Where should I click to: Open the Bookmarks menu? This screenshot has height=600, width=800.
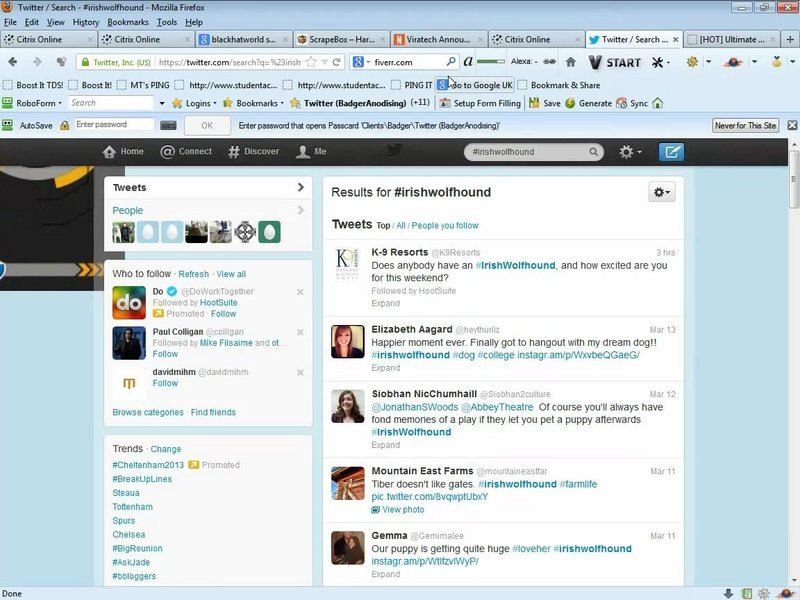tap(128, 22)
